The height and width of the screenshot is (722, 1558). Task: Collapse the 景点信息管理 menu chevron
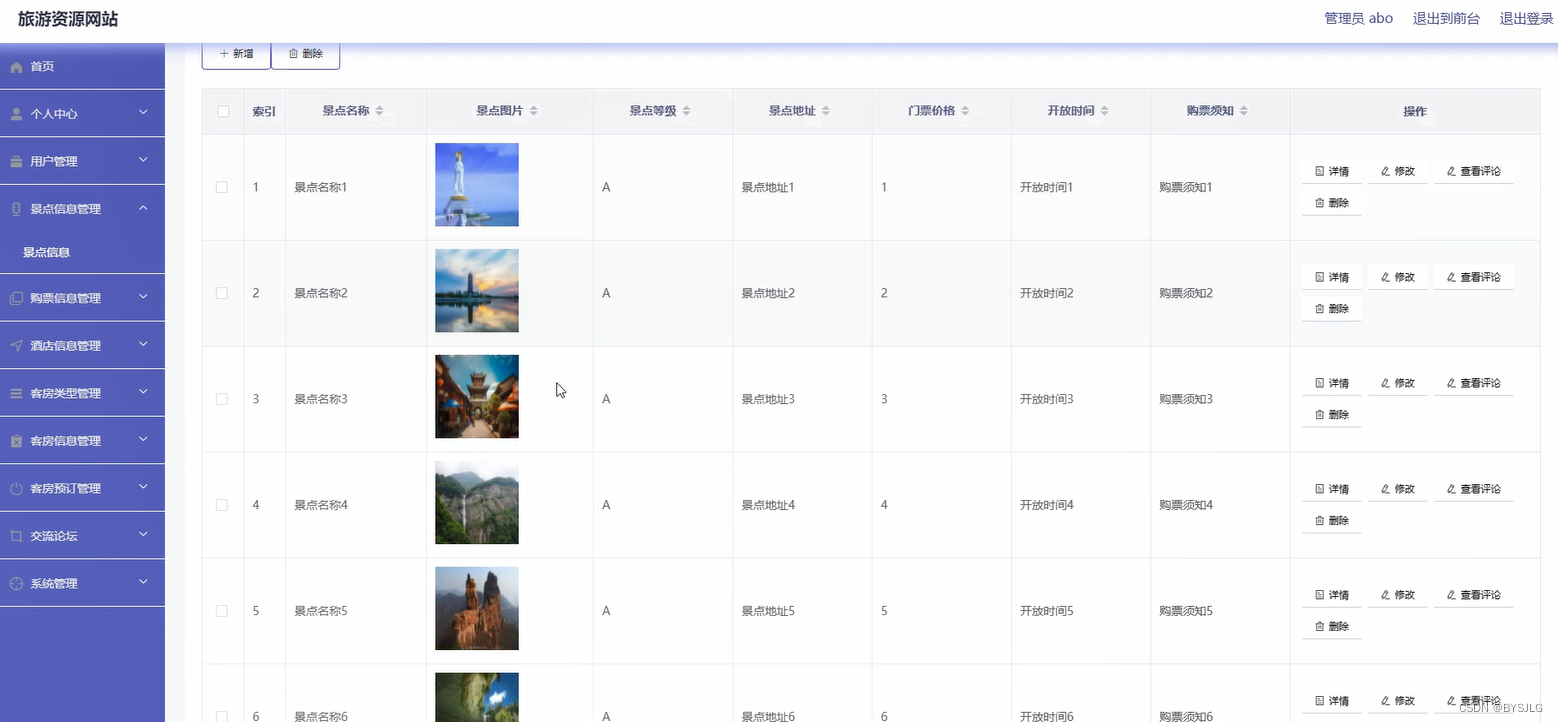[x=143, y=208]
